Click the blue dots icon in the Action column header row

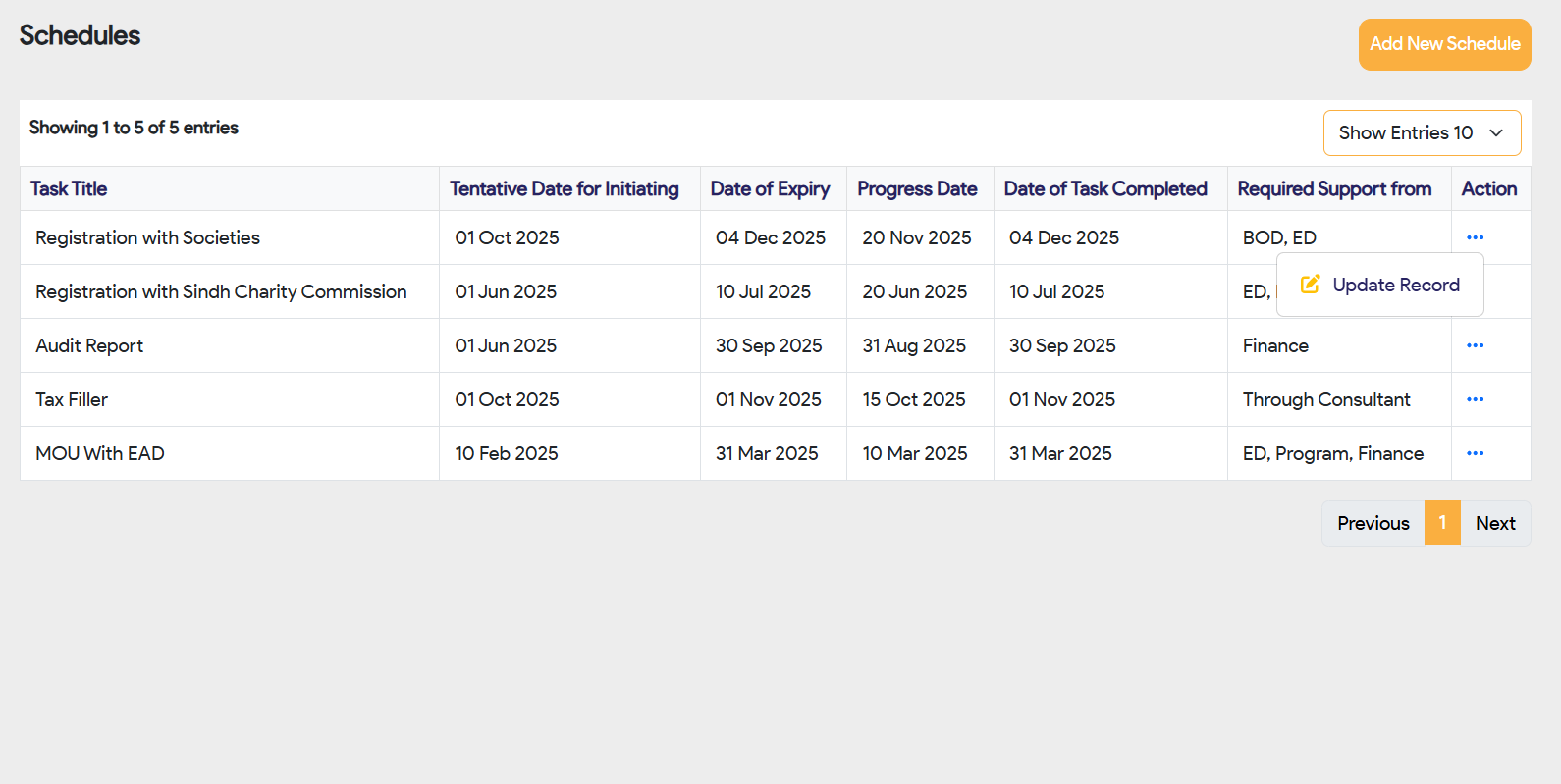coord(1476,237)
